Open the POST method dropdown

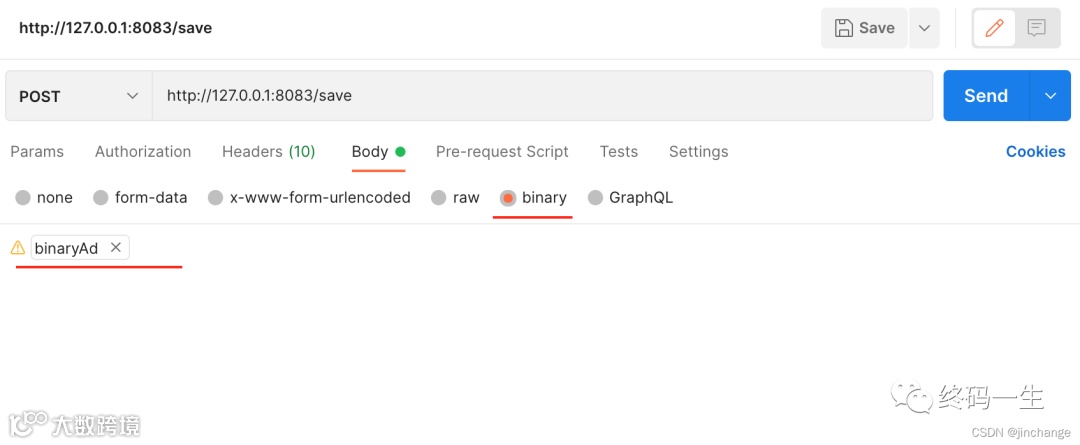[78, 96]
